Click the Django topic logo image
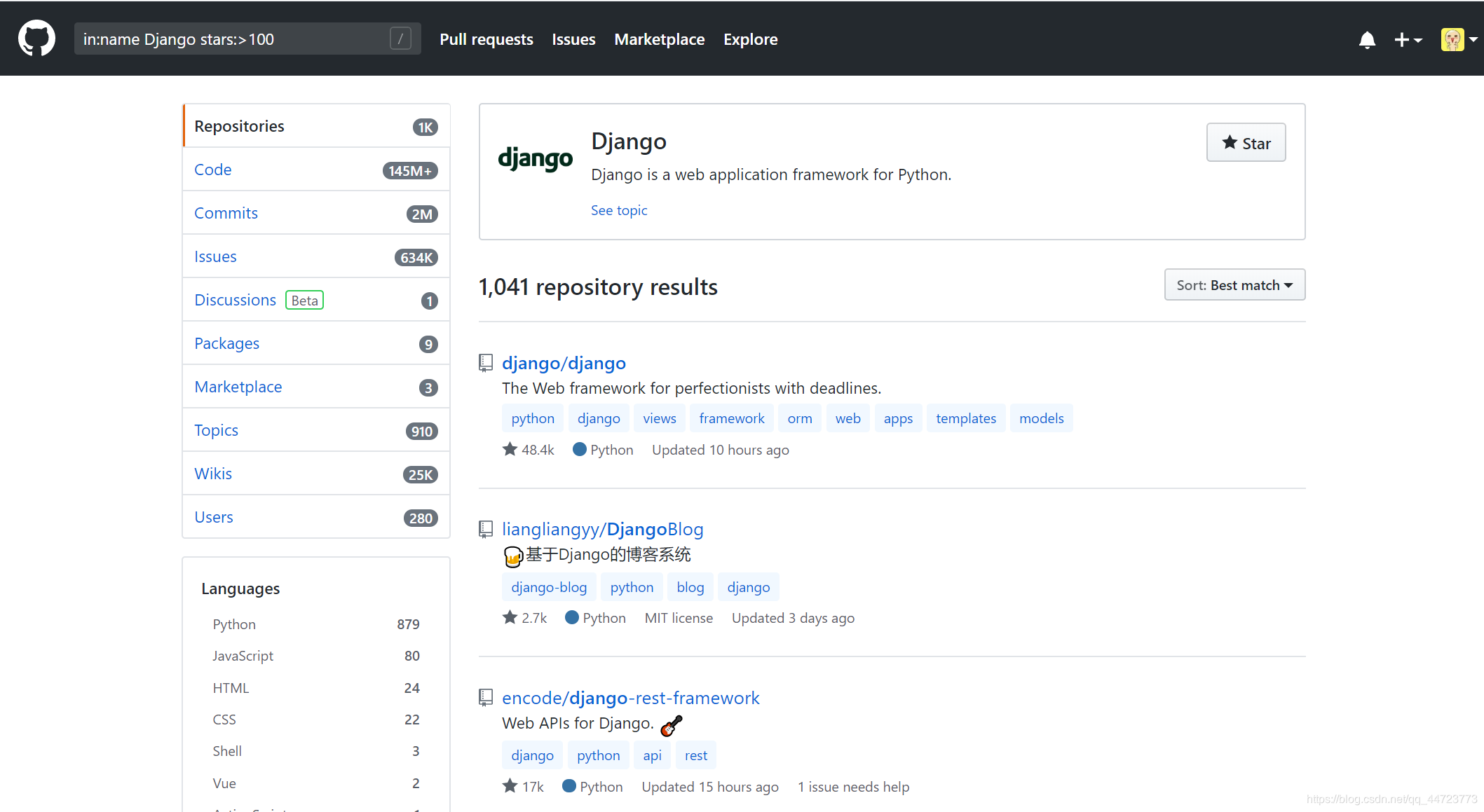This screenshot has height=812, width=1484. point(535,159)
